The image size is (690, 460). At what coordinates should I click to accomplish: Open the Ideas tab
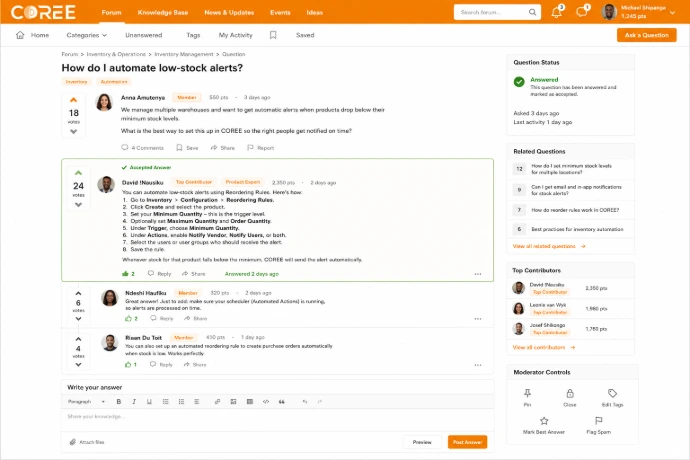click(x=315, y=12)
